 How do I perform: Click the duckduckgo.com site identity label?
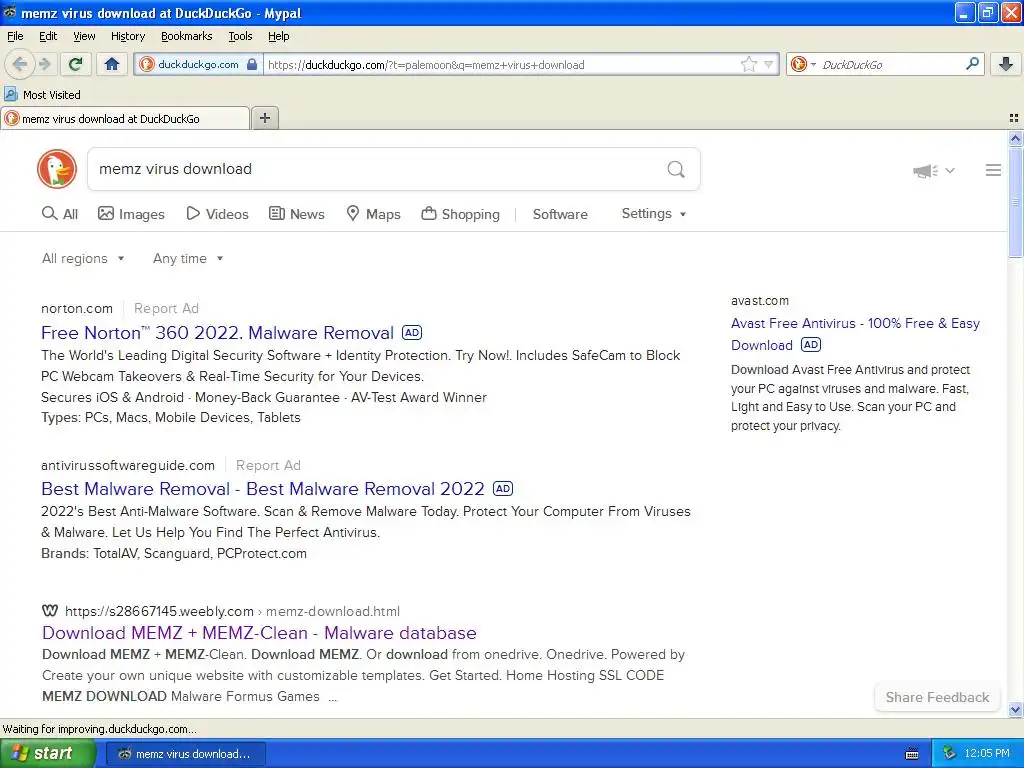point(198,64)
